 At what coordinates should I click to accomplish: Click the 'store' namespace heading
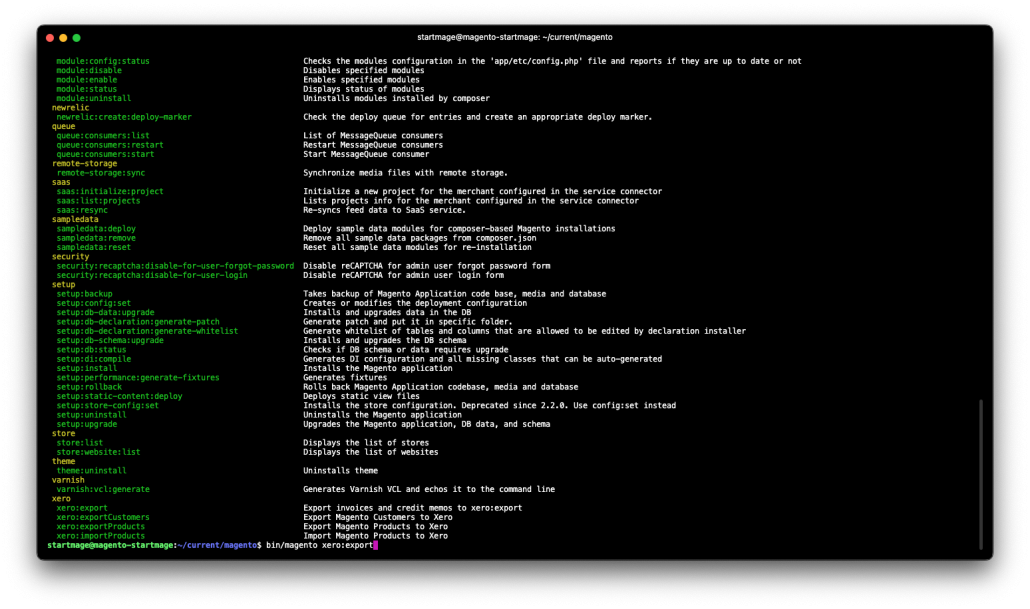point(63,434)
